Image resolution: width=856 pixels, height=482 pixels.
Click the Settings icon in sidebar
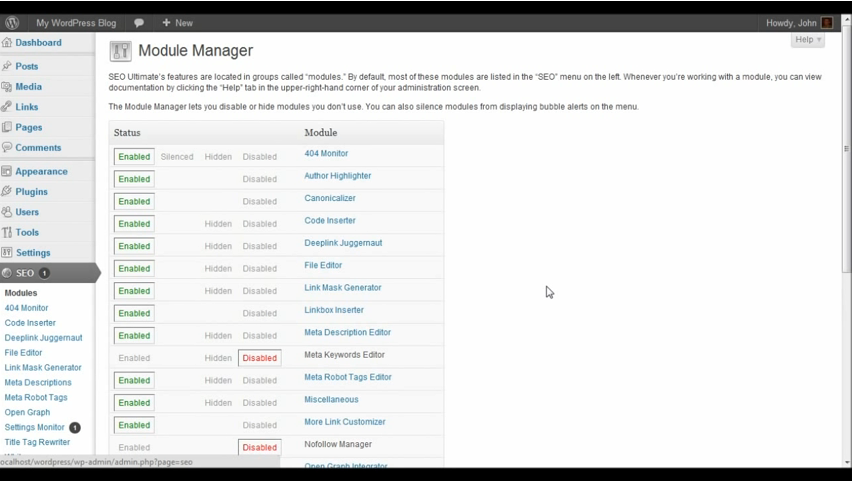click(7, 252)
